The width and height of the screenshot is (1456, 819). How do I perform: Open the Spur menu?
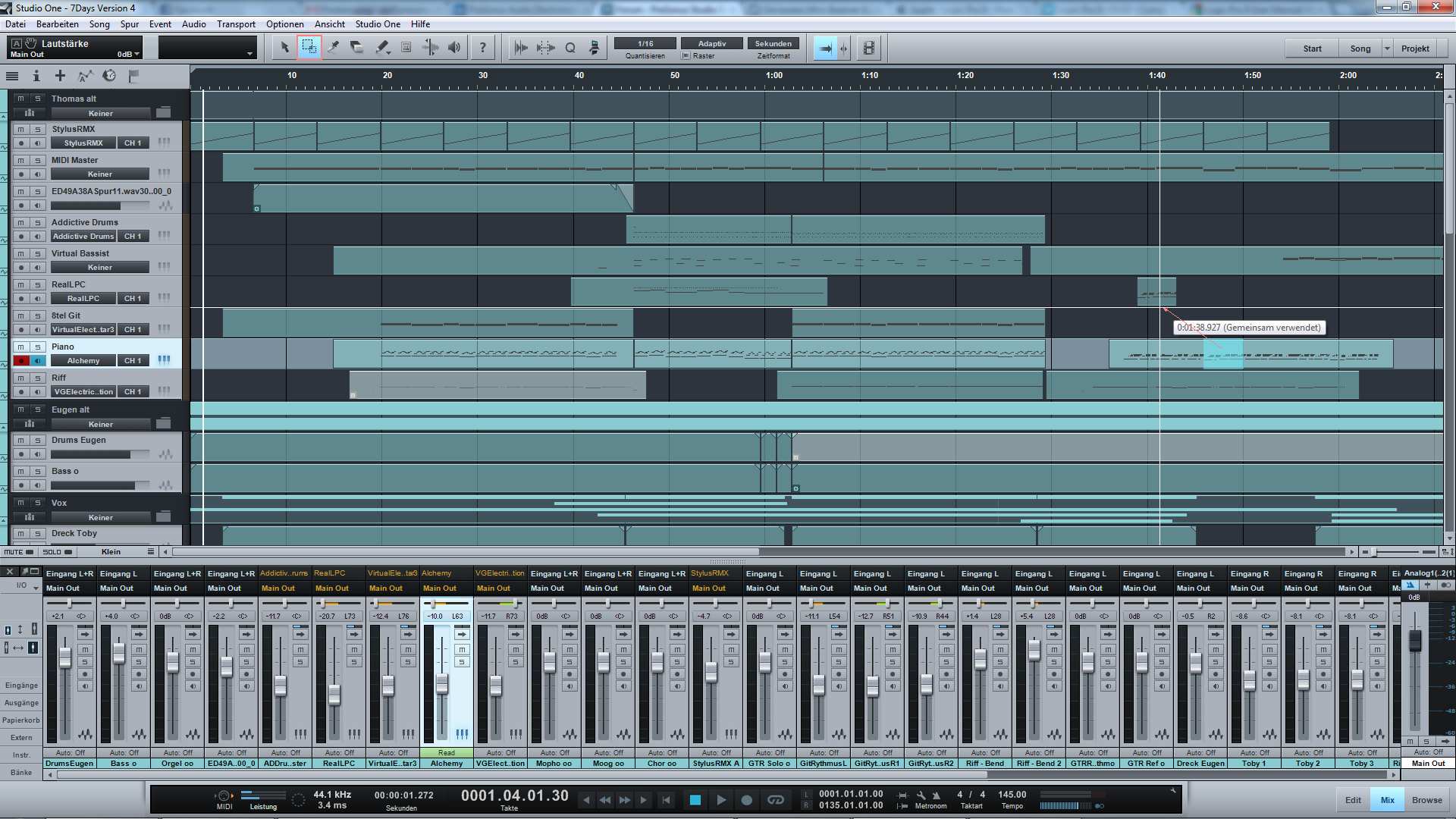(130, 24)
